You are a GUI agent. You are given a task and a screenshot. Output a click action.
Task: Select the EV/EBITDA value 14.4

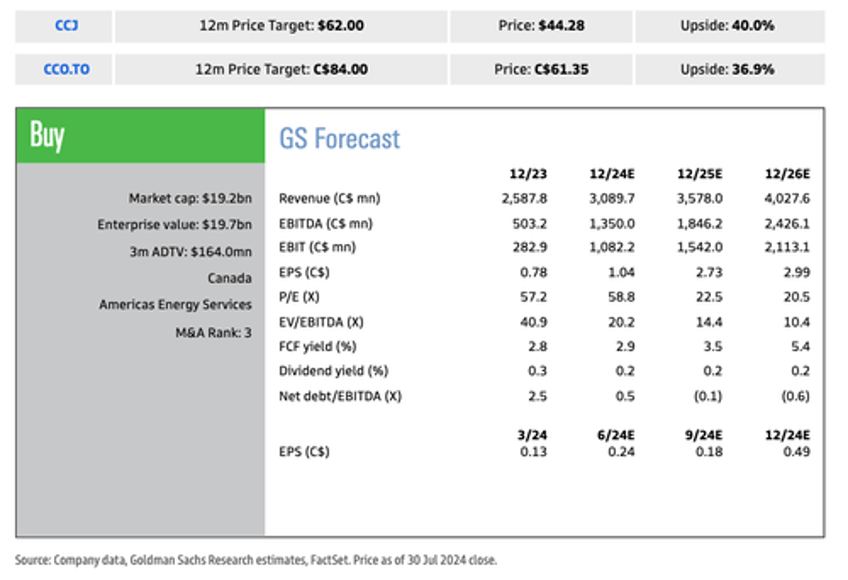709,322
